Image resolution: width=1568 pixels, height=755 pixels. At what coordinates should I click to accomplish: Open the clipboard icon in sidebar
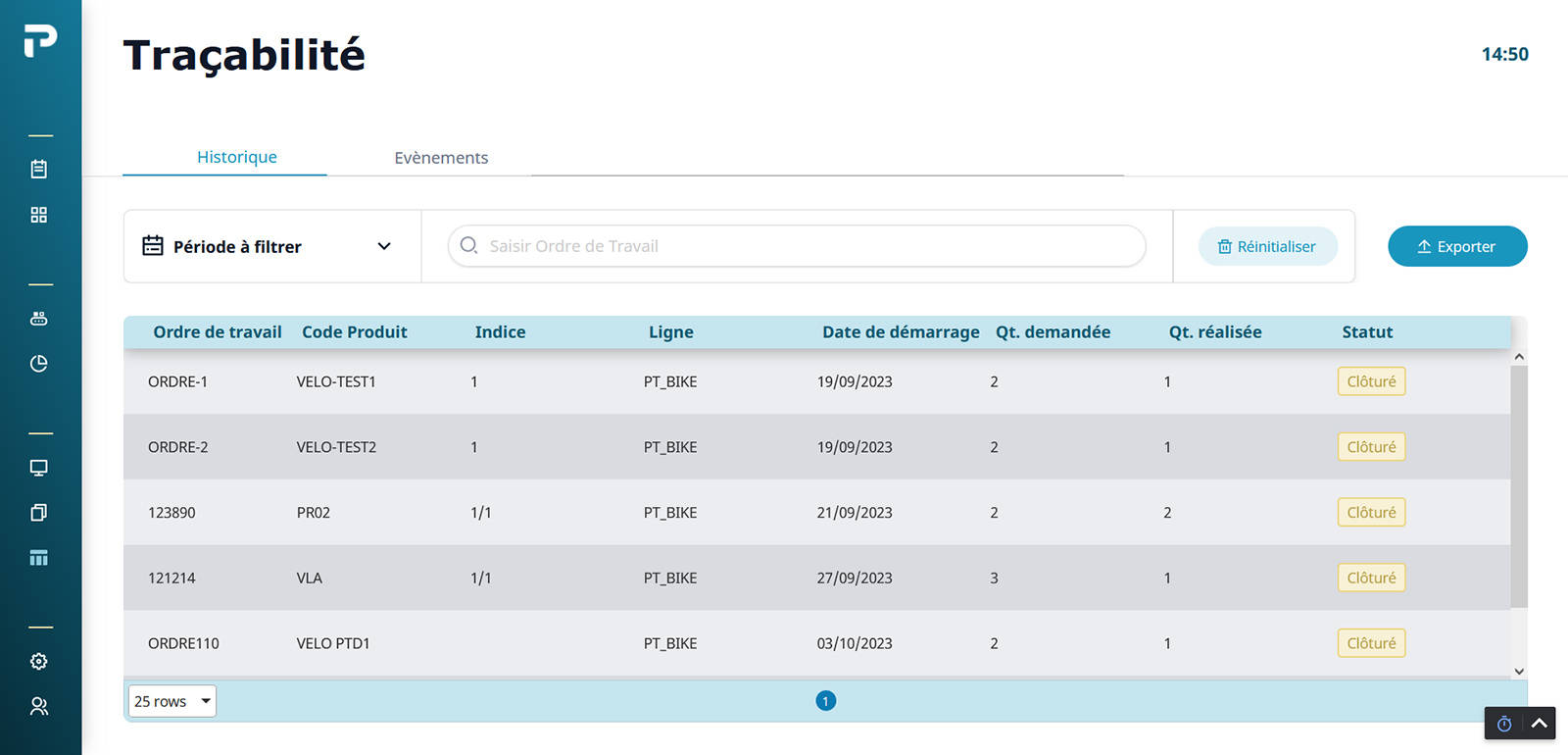(39, 169)
